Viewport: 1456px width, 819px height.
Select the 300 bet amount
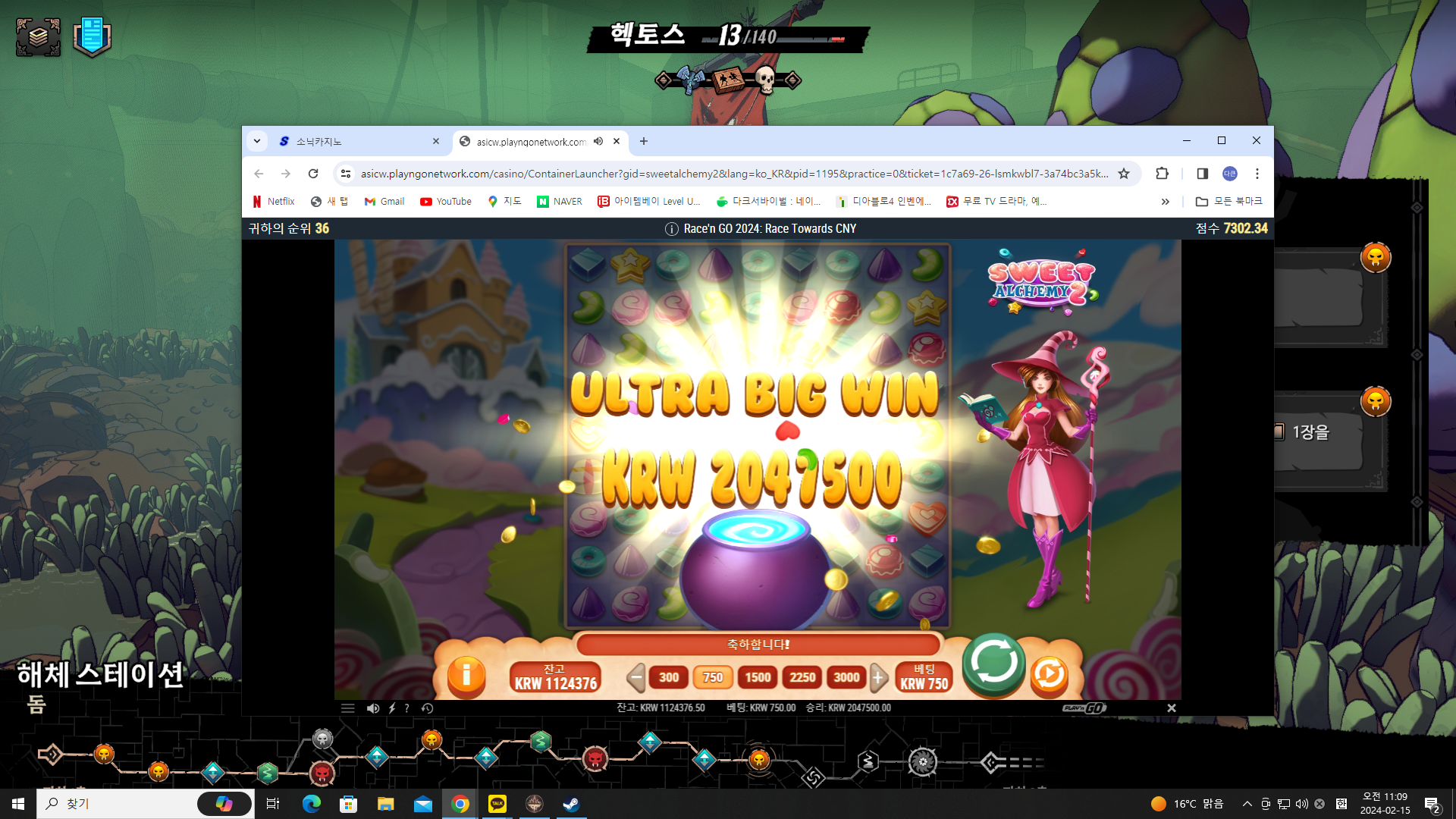click(669, 677)
